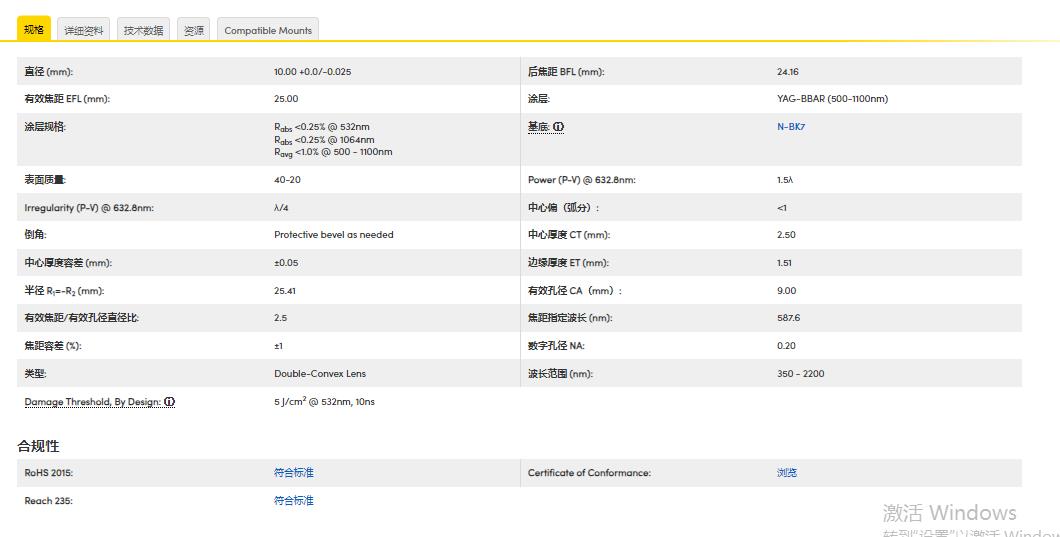Switch to the 规格 tab

pyautogui.click(x=34, y=29)
